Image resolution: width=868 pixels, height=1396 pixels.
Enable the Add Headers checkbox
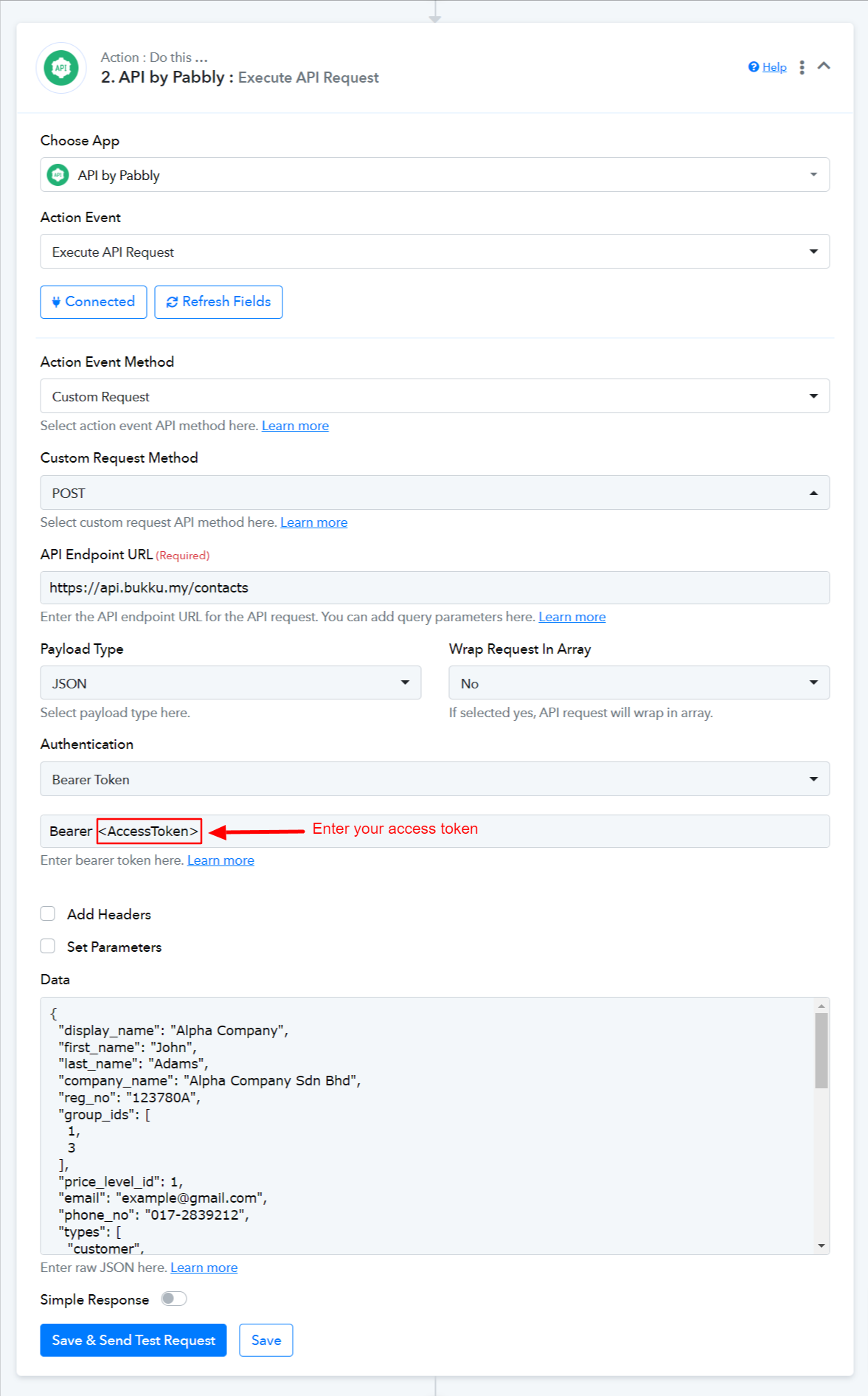[48, 913]
